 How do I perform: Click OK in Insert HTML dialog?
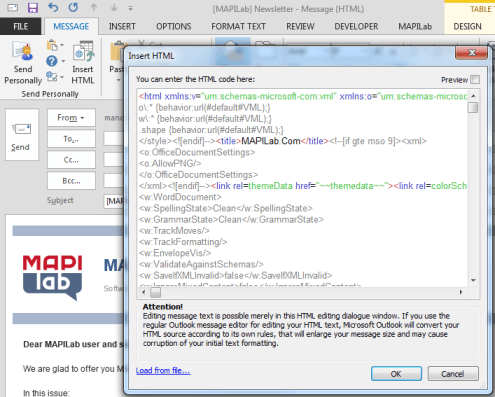[x=396, y=374]
